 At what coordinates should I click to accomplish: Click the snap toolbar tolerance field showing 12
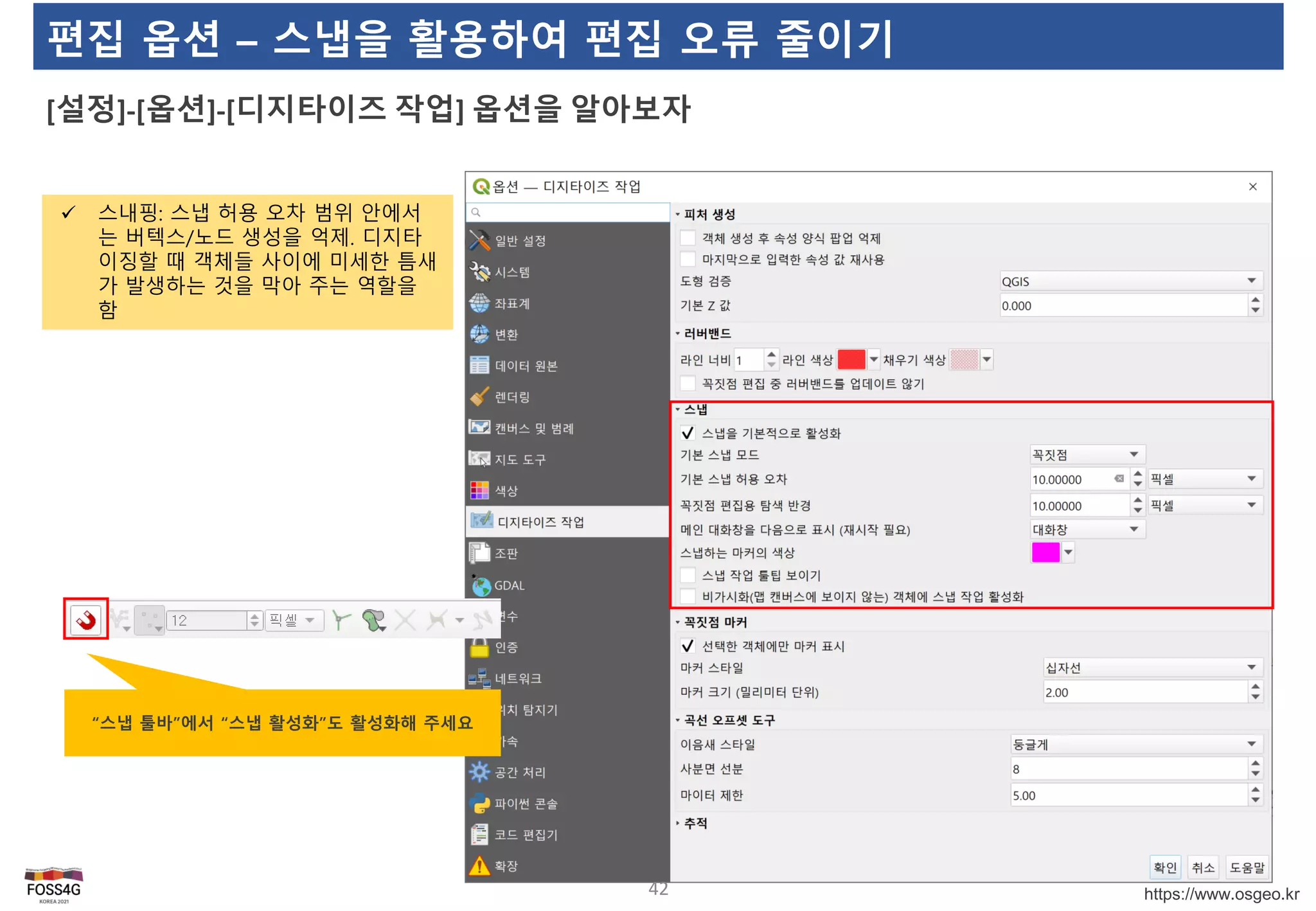tap(208, 620)
